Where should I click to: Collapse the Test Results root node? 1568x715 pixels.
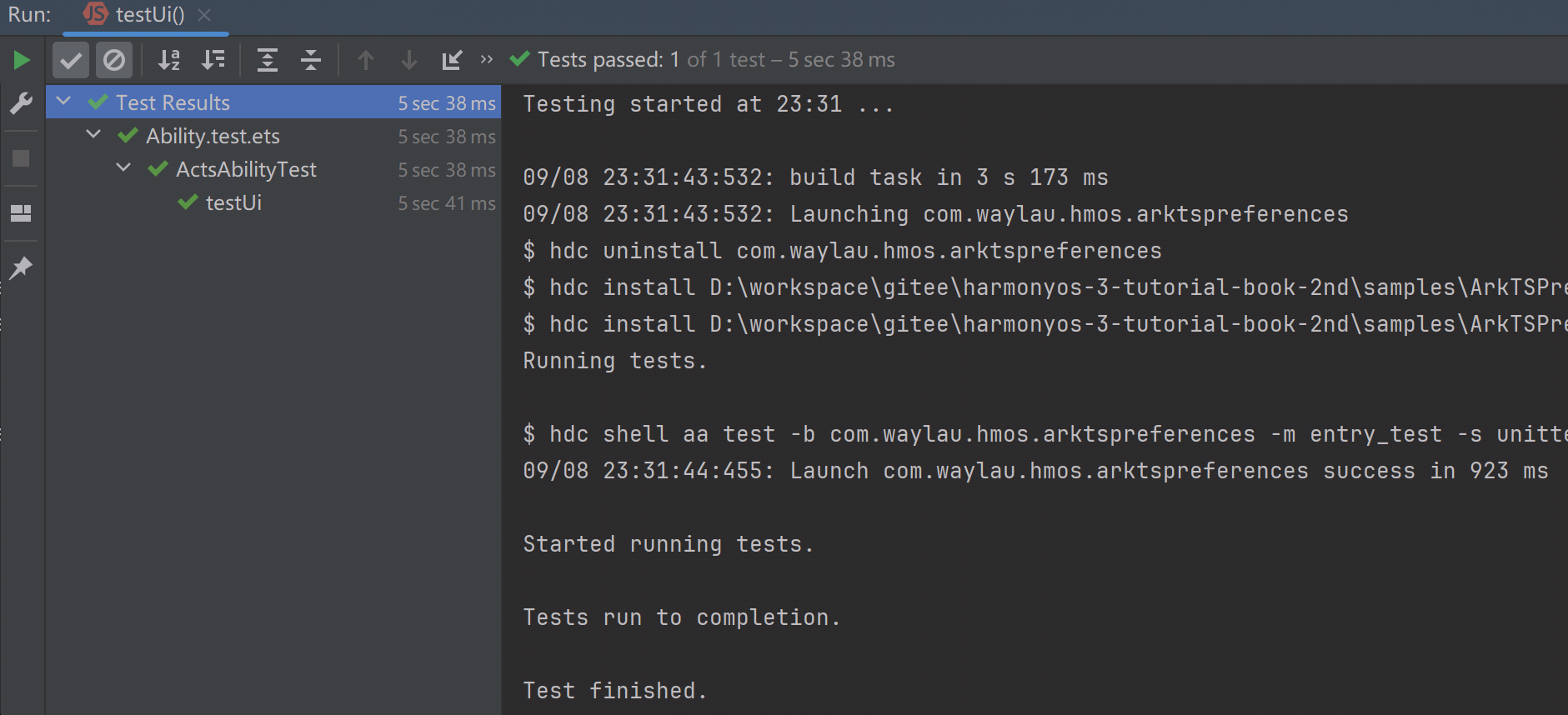[63, 102]
